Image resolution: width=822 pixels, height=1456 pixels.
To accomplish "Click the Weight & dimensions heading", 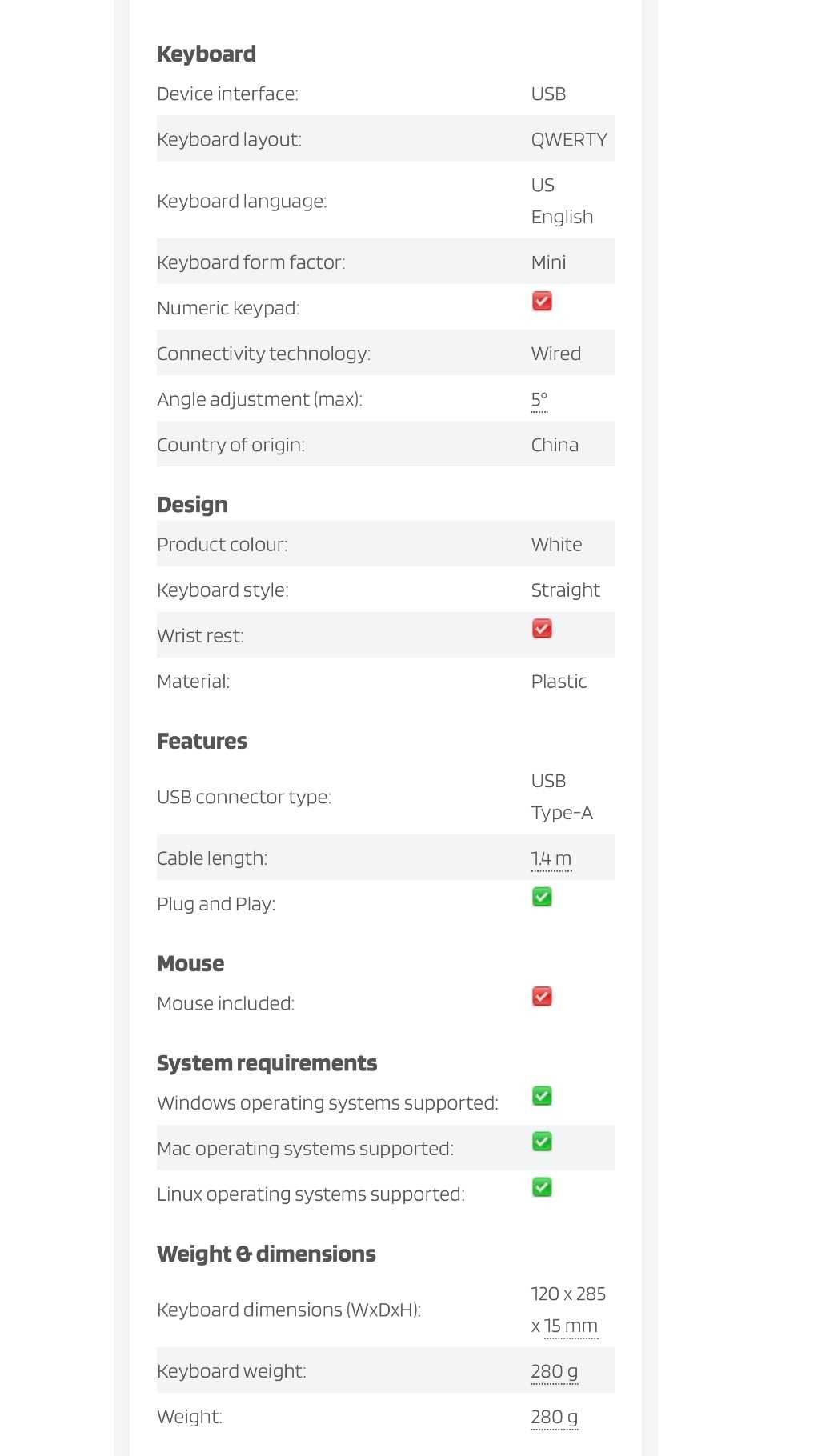I will point(266,1254).
